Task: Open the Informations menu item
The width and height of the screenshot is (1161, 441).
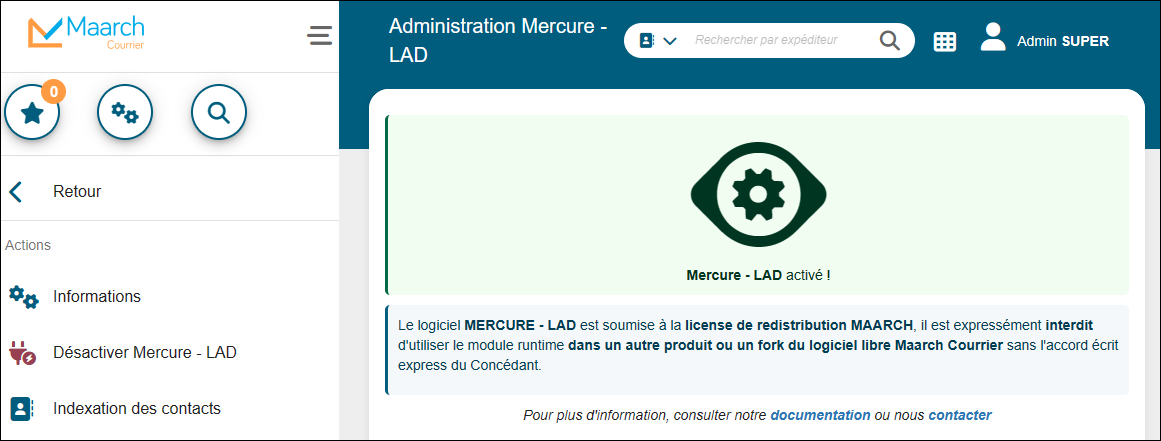Action: [x=97, y=297]
